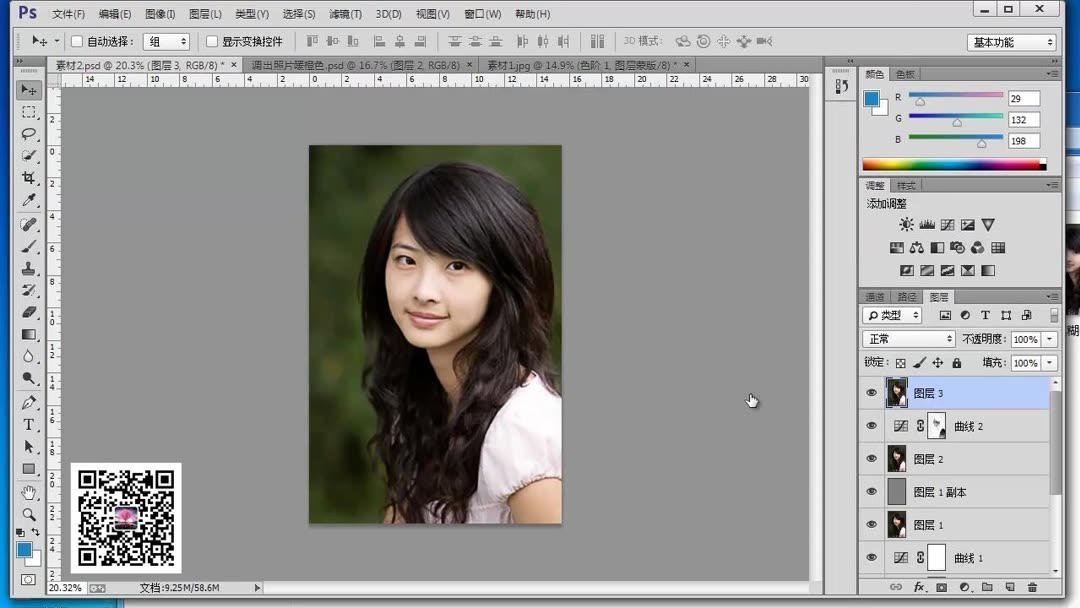Image resolution: width=1080 pixels, height=608 pixels.
Task: Hide the 图层 2 layer visibility
Action: tap(872, 458)
